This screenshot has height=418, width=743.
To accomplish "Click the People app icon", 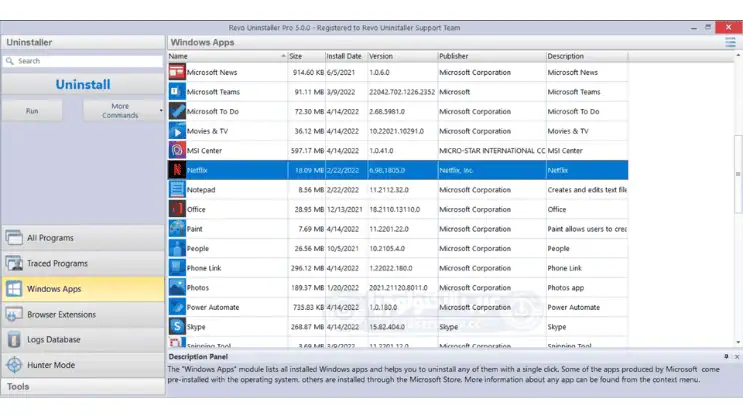I will click(177, 248).
